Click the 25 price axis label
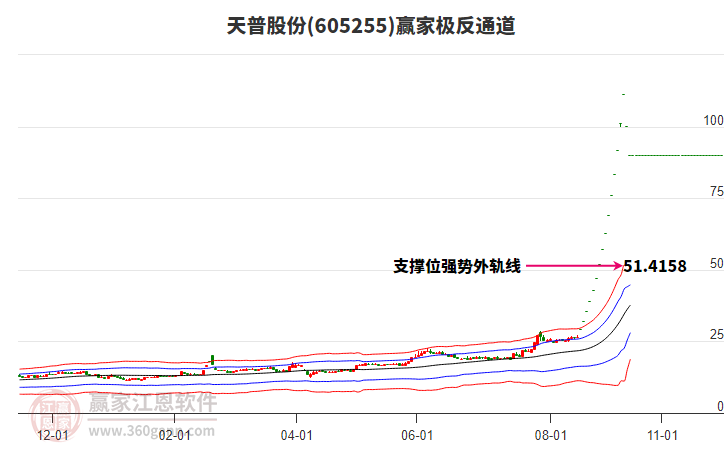This screenshot has height=450, width=726. tap(716, 335)
